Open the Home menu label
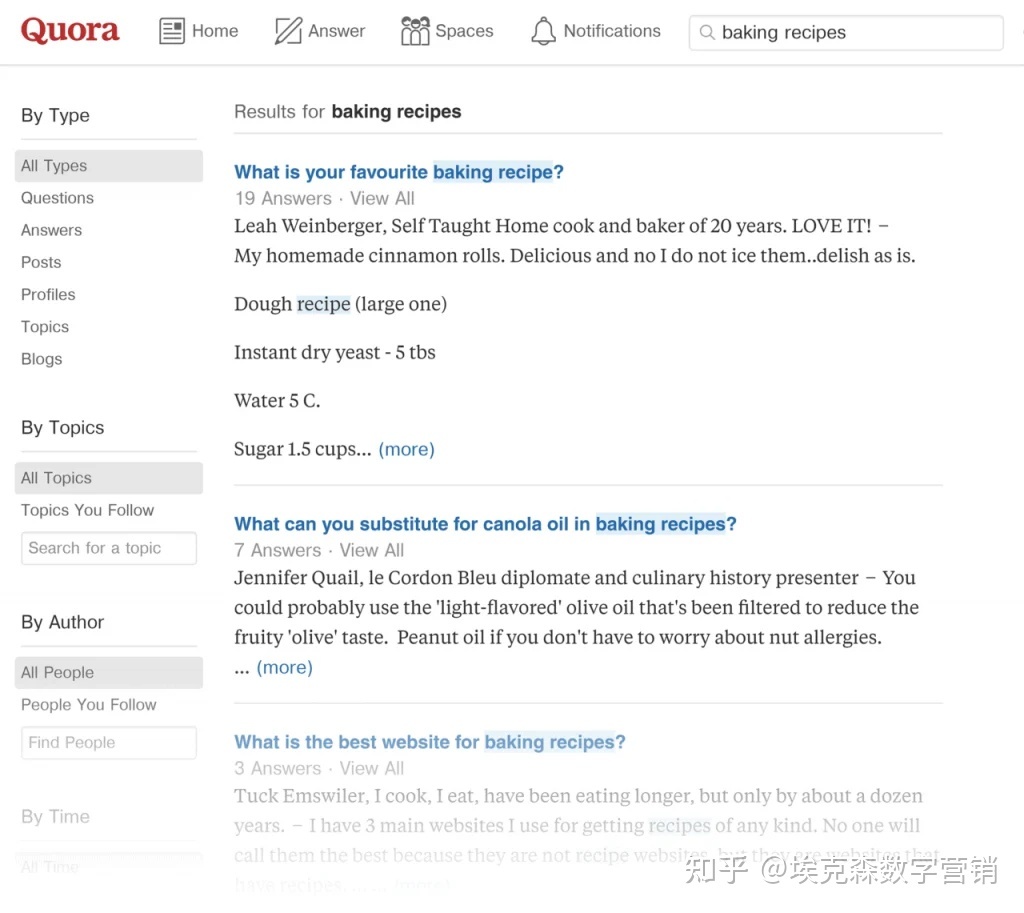The width and height of the screenshot is (1024, 913). 215,31
